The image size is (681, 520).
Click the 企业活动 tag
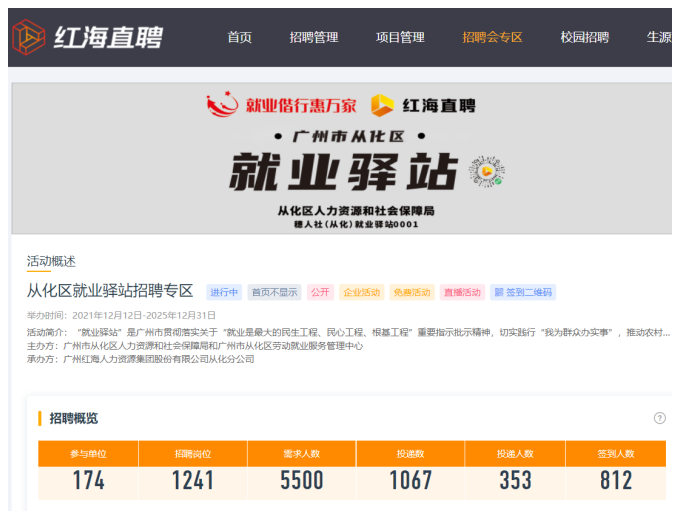(361, 293)
